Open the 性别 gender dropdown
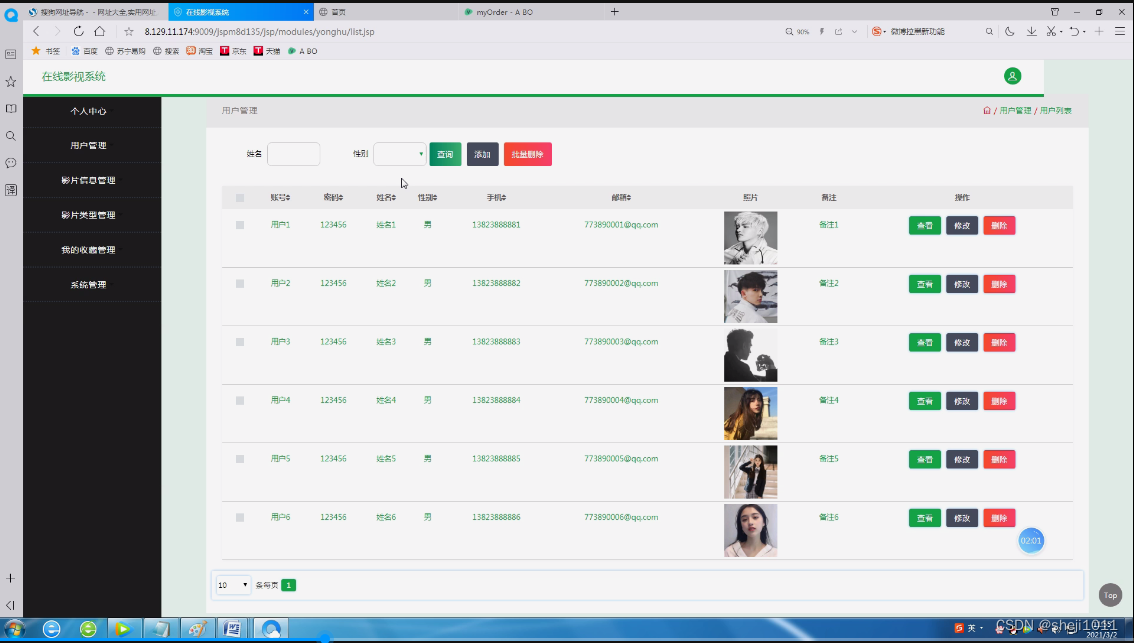The width and height of the screenshot is (1134, 643). (399, 154)
